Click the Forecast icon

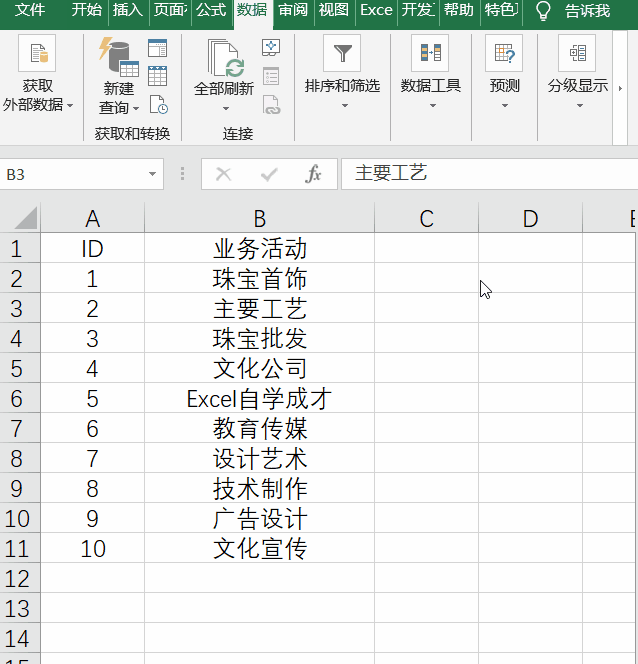click(x=504, y=53)
